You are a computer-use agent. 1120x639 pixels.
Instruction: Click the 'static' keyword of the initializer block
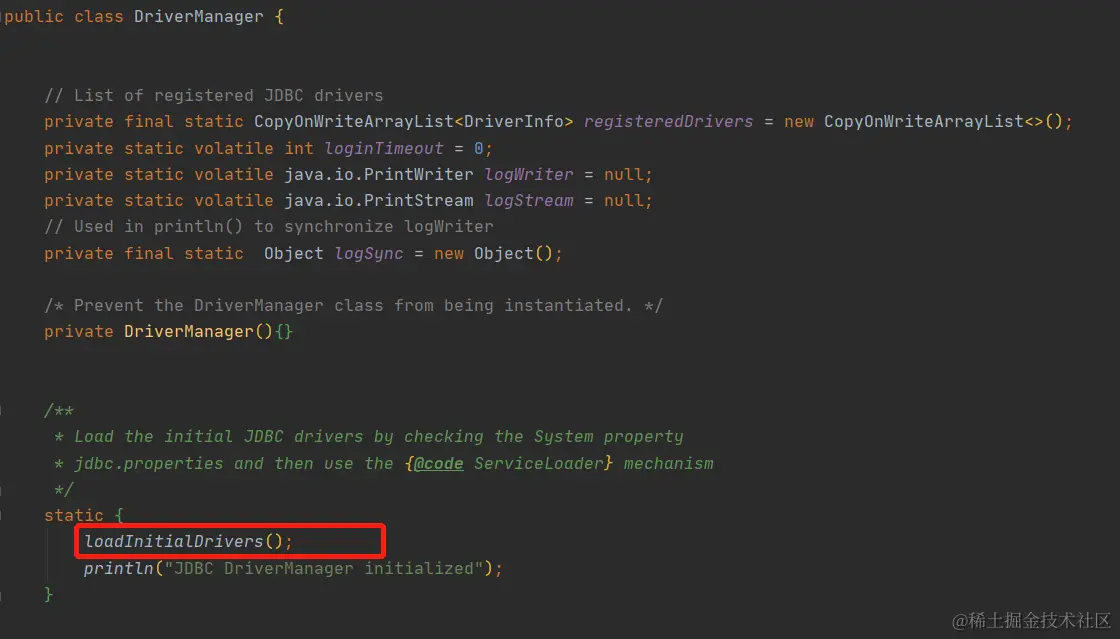pyautogui.click(x=74, y=515)
